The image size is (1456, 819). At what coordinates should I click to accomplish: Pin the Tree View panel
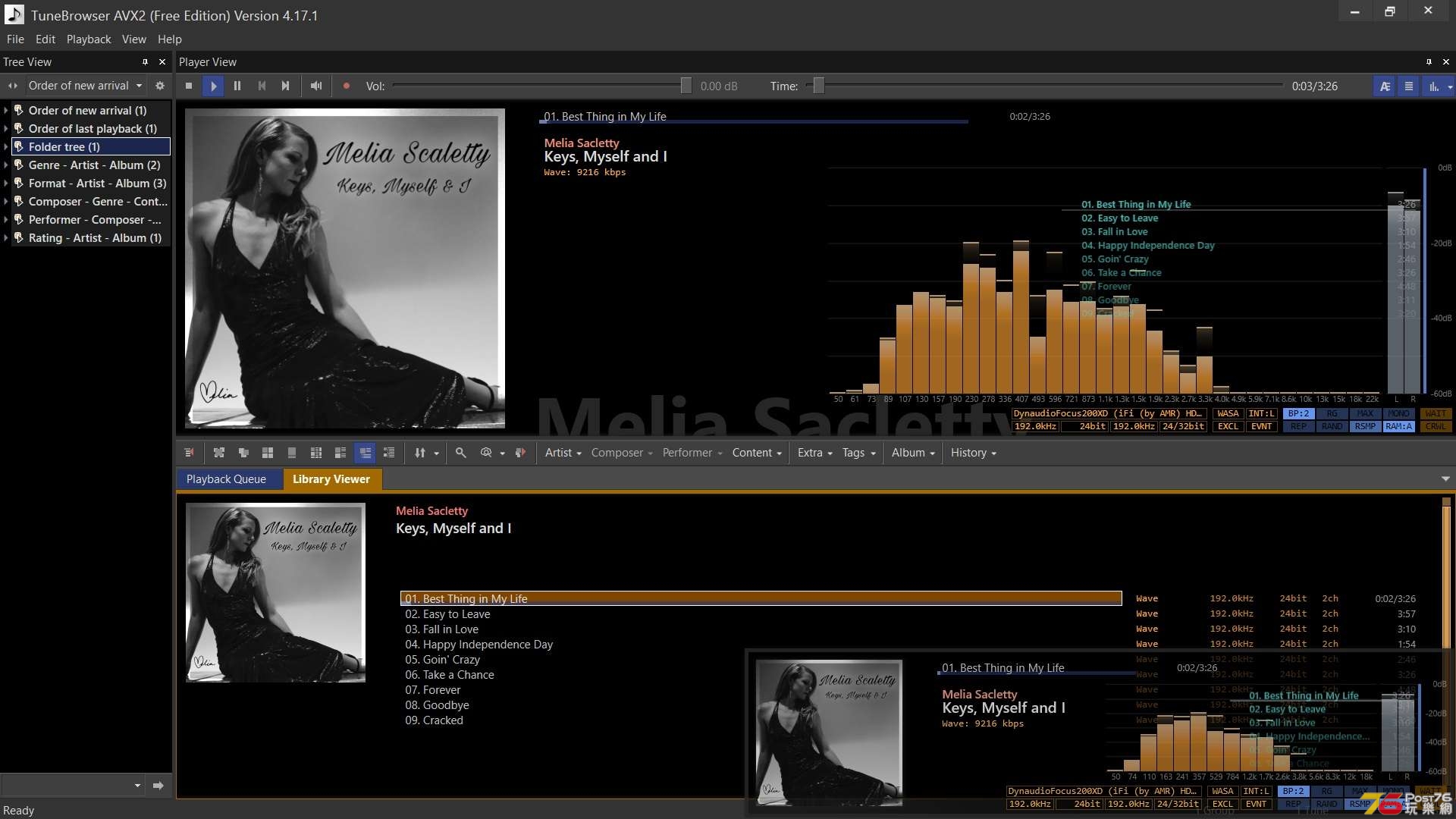145,62
